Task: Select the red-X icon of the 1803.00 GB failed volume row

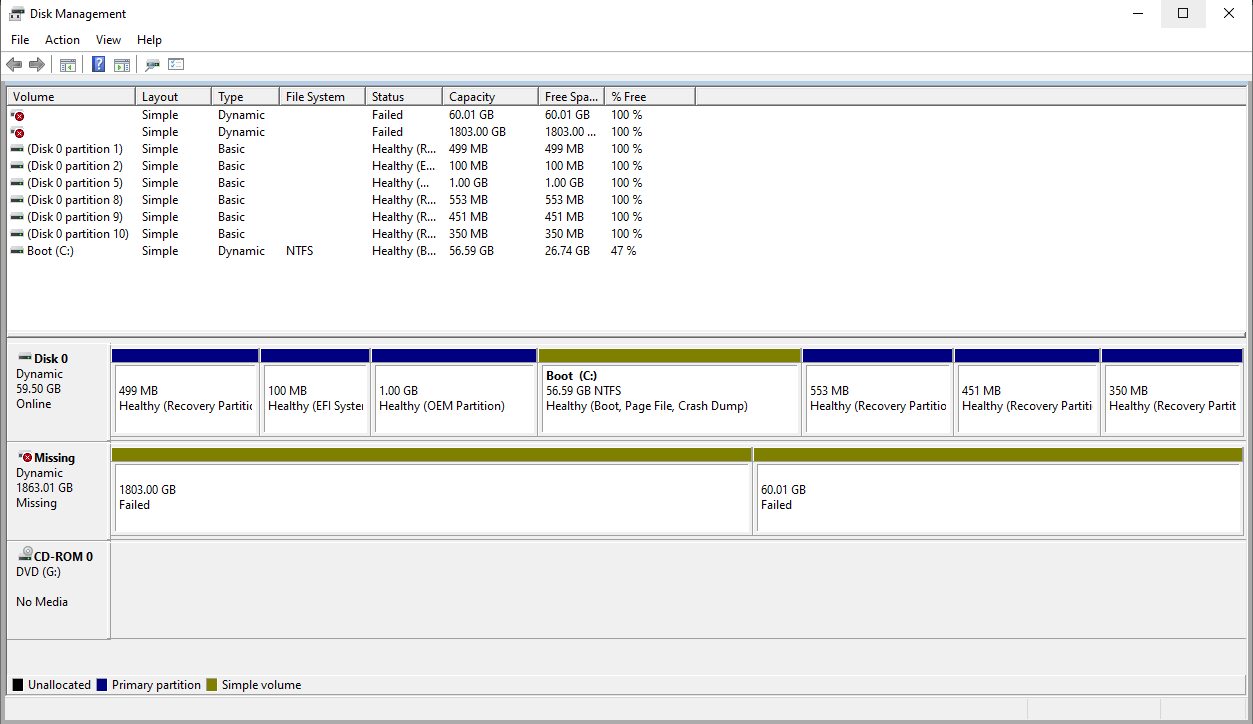Action: (x=17, y=133)
